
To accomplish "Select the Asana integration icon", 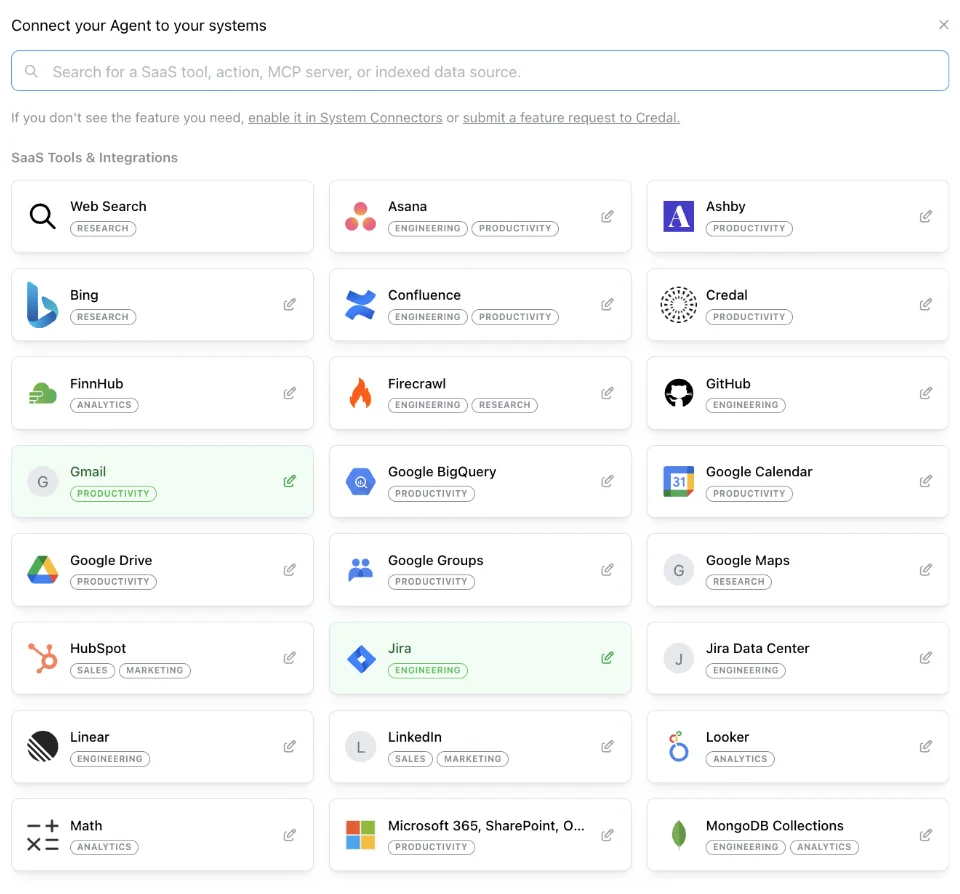I will point(358,216).
